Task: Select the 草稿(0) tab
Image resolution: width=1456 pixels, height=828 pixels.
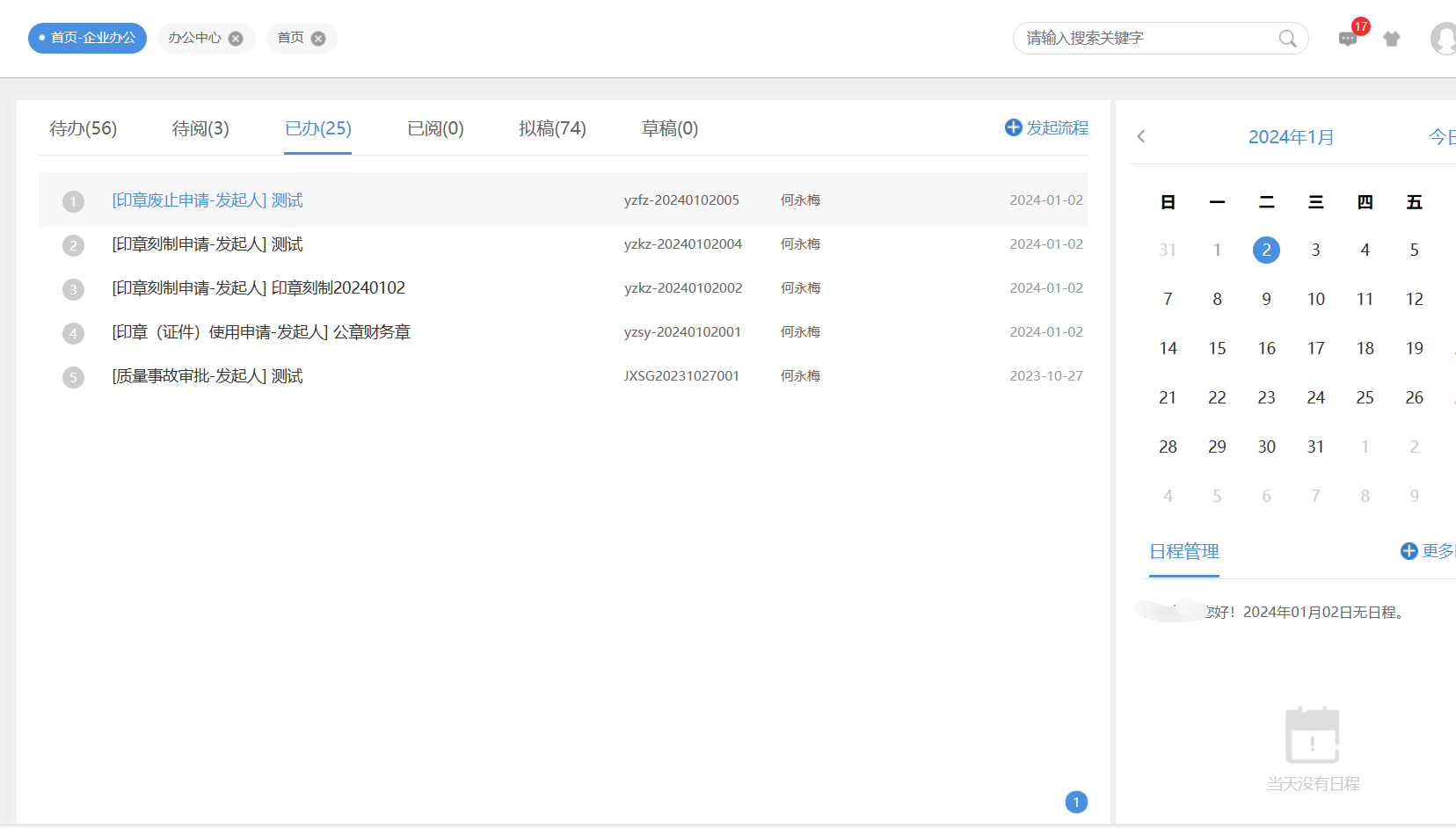Action: tap(669, 128)
